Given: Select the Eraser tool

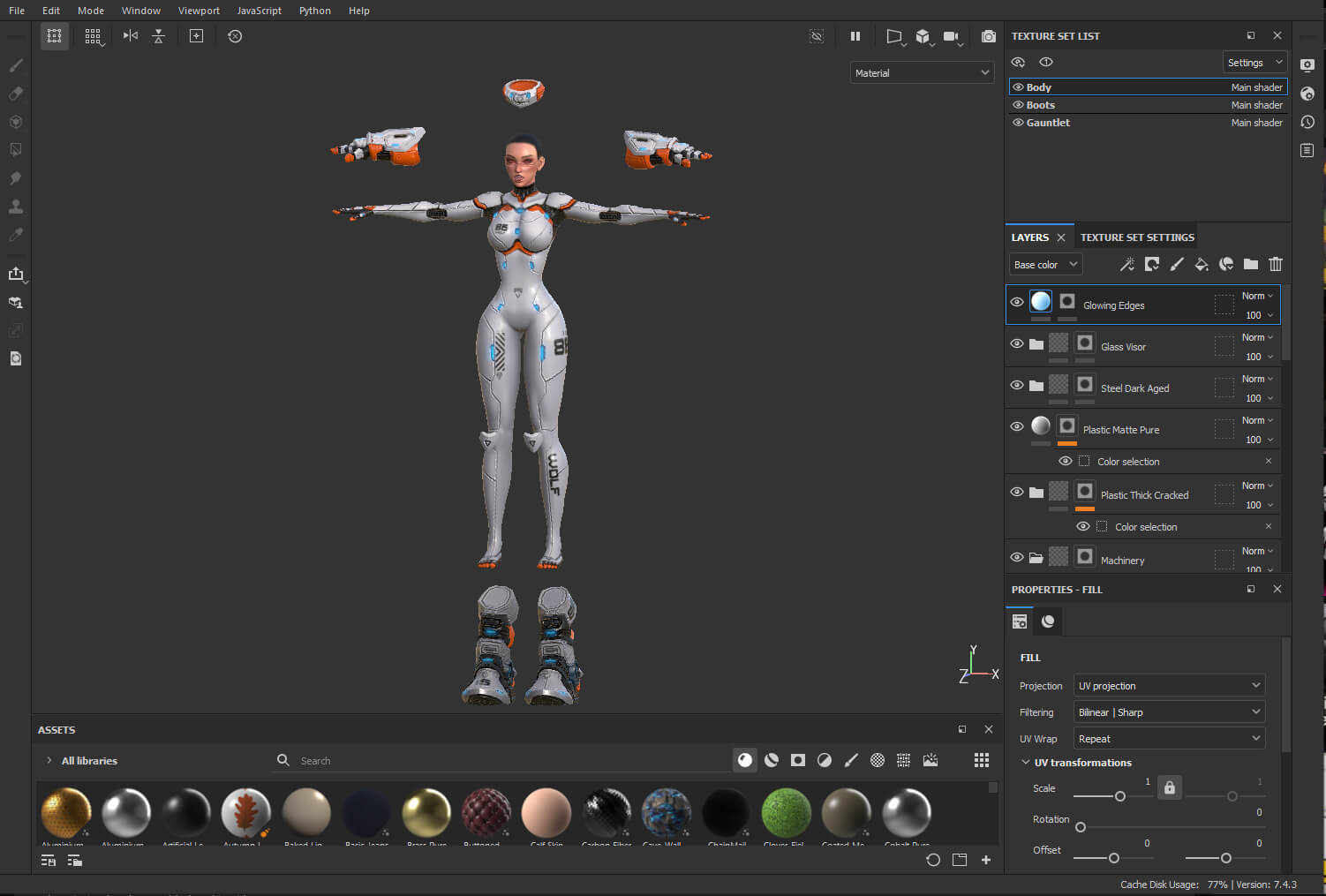Looking at the screenshot, I should [x=16, y=94].
